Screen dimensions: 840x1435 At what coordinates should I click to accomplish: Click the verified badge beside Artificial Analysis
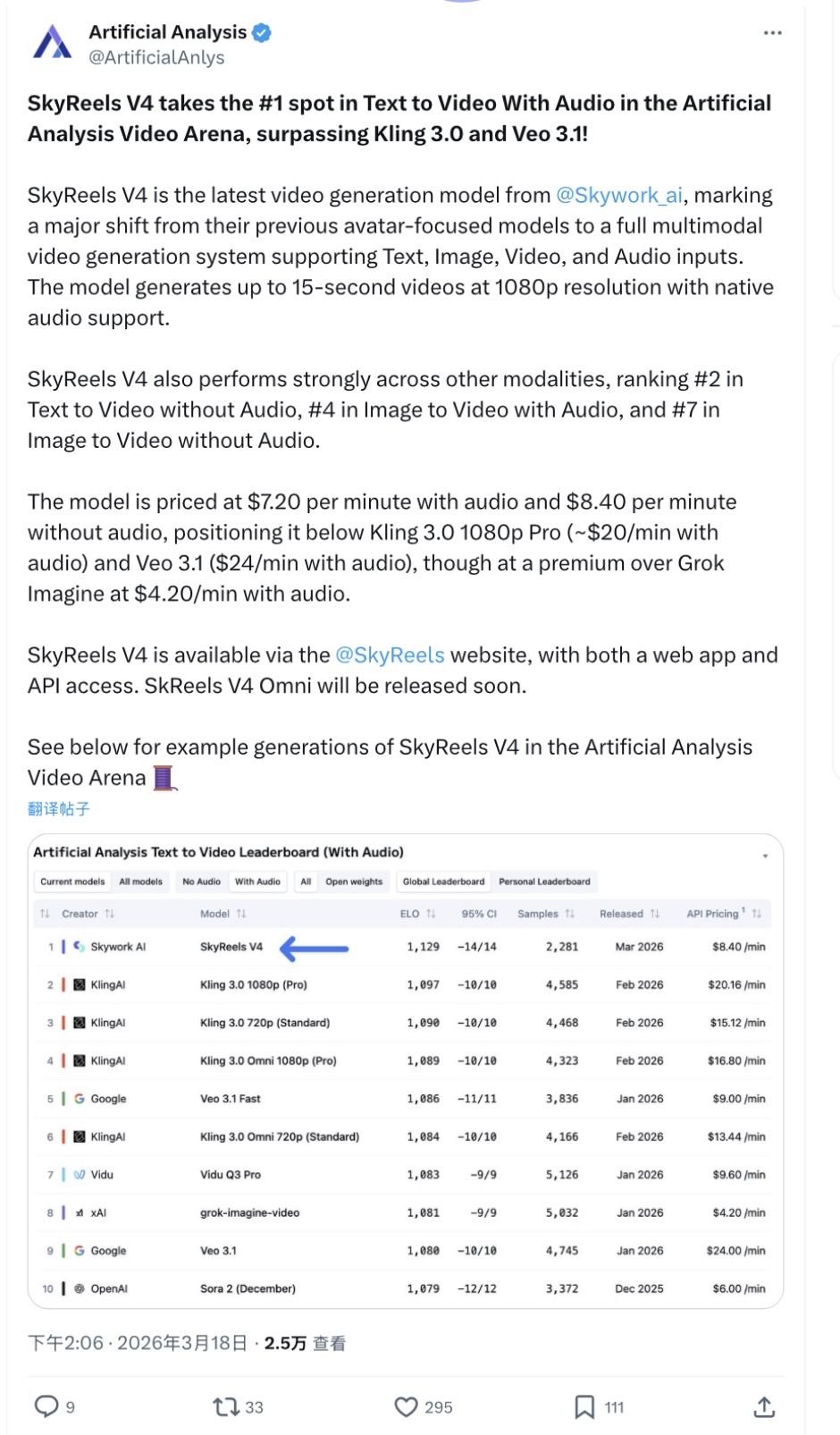(262, 33)
